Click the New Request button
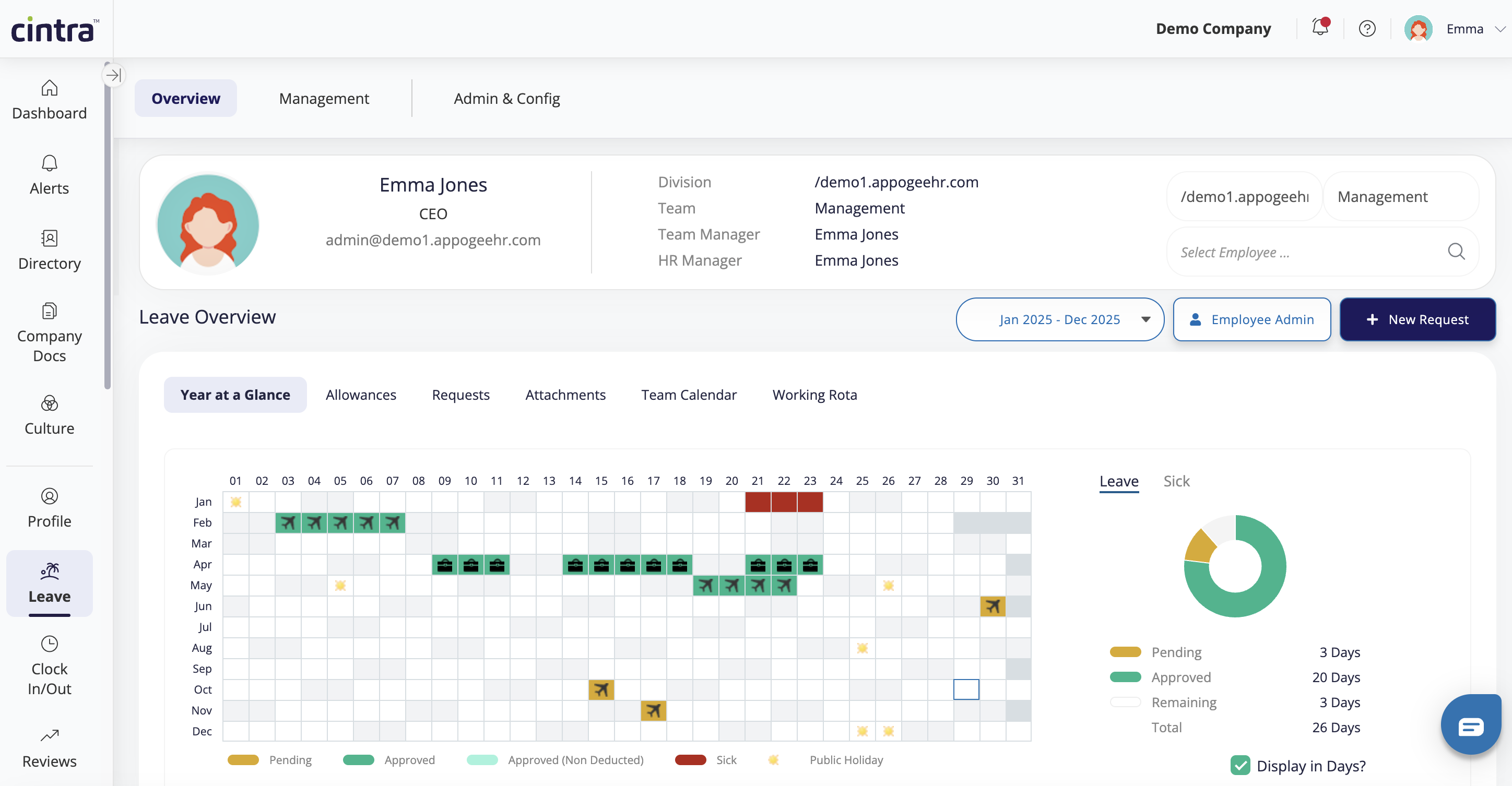 click(1417, 319)
